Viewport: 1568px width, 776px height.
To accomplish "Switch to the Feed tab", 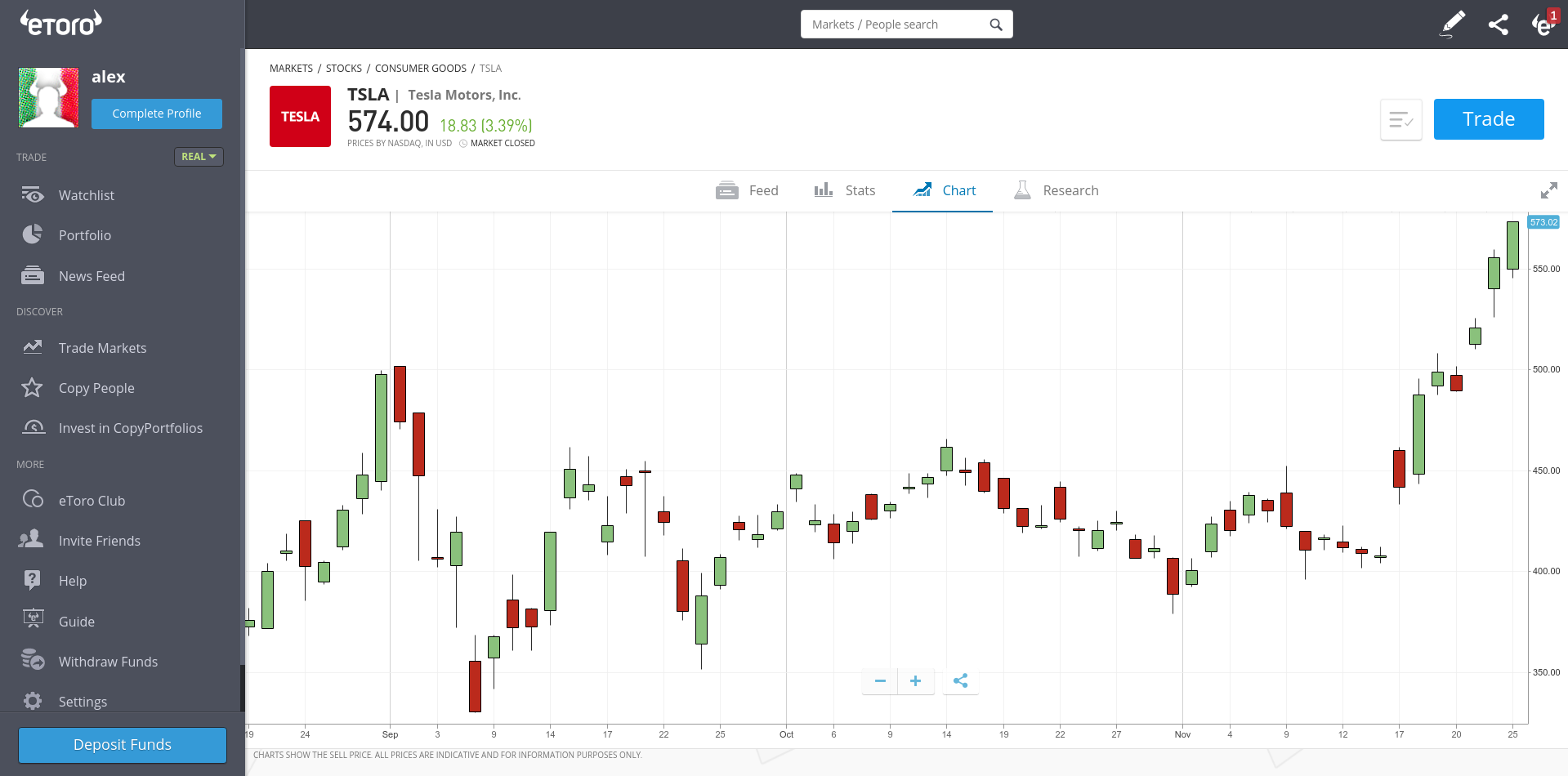I will 747,190.
